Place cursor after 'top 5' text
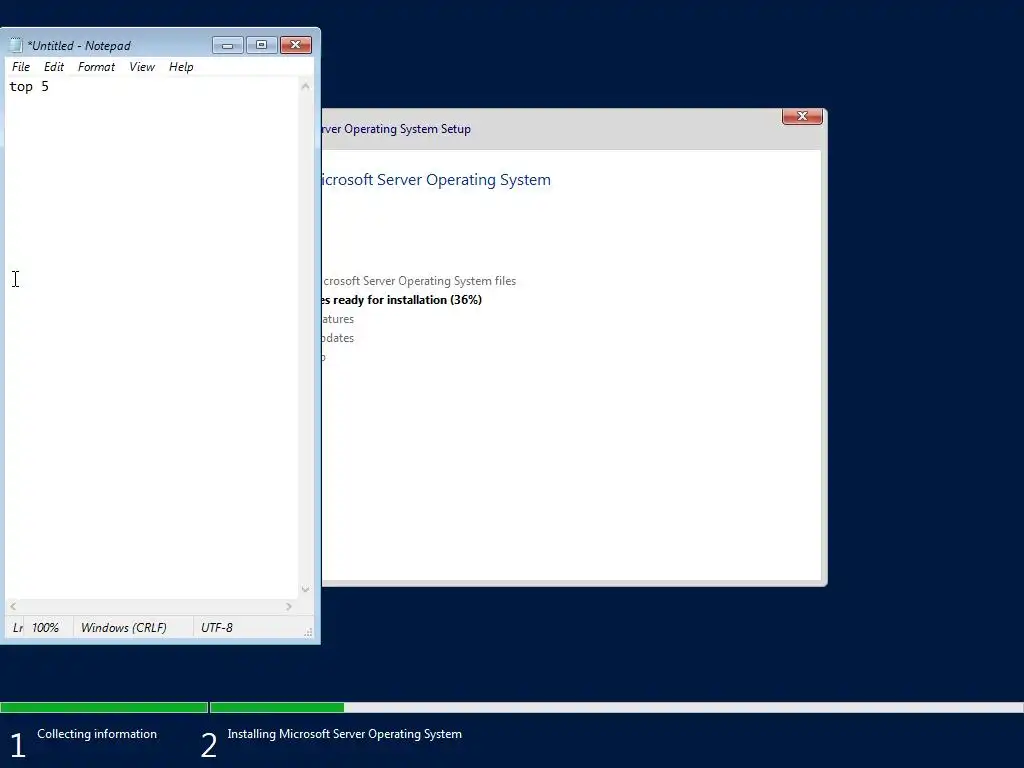1024x768 pixels. click(x=50, y=87)
